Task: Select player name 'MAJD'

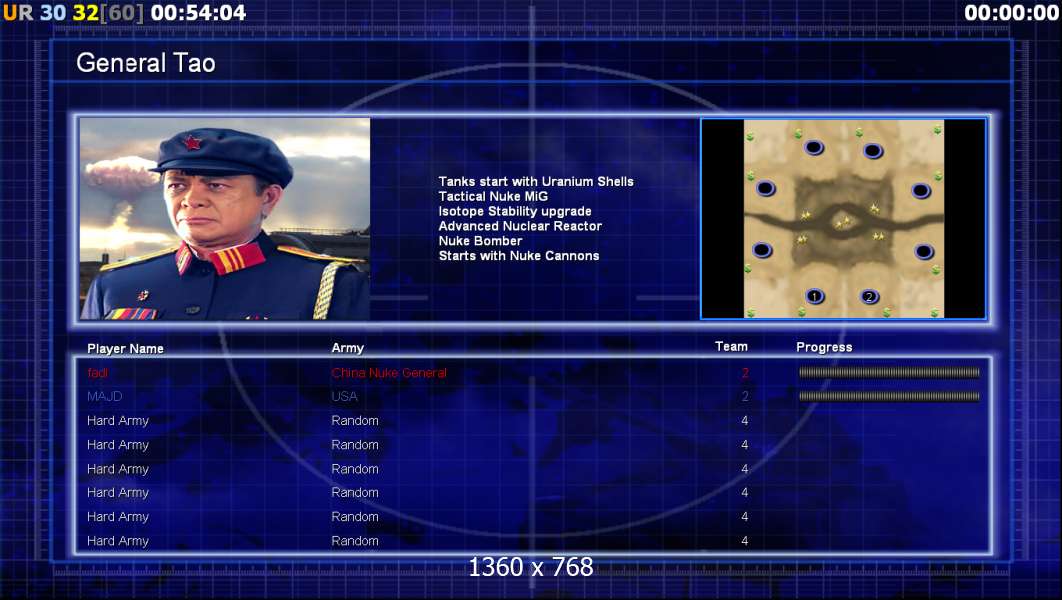Action: pos(104,396)
